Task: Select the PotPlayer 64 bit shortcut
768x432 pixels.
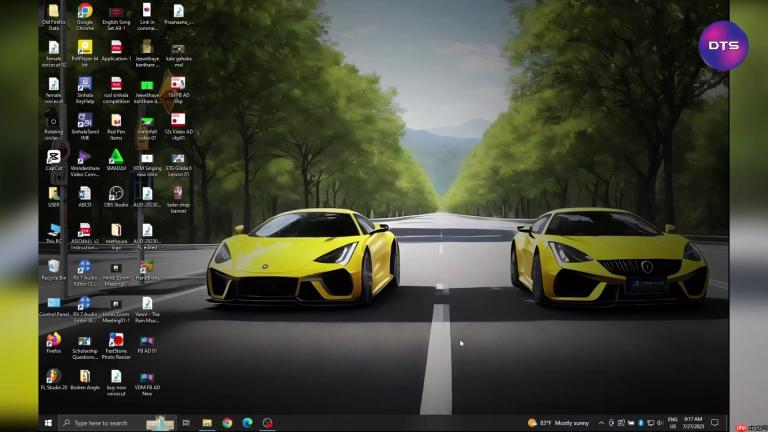Action: pos(85,53)
